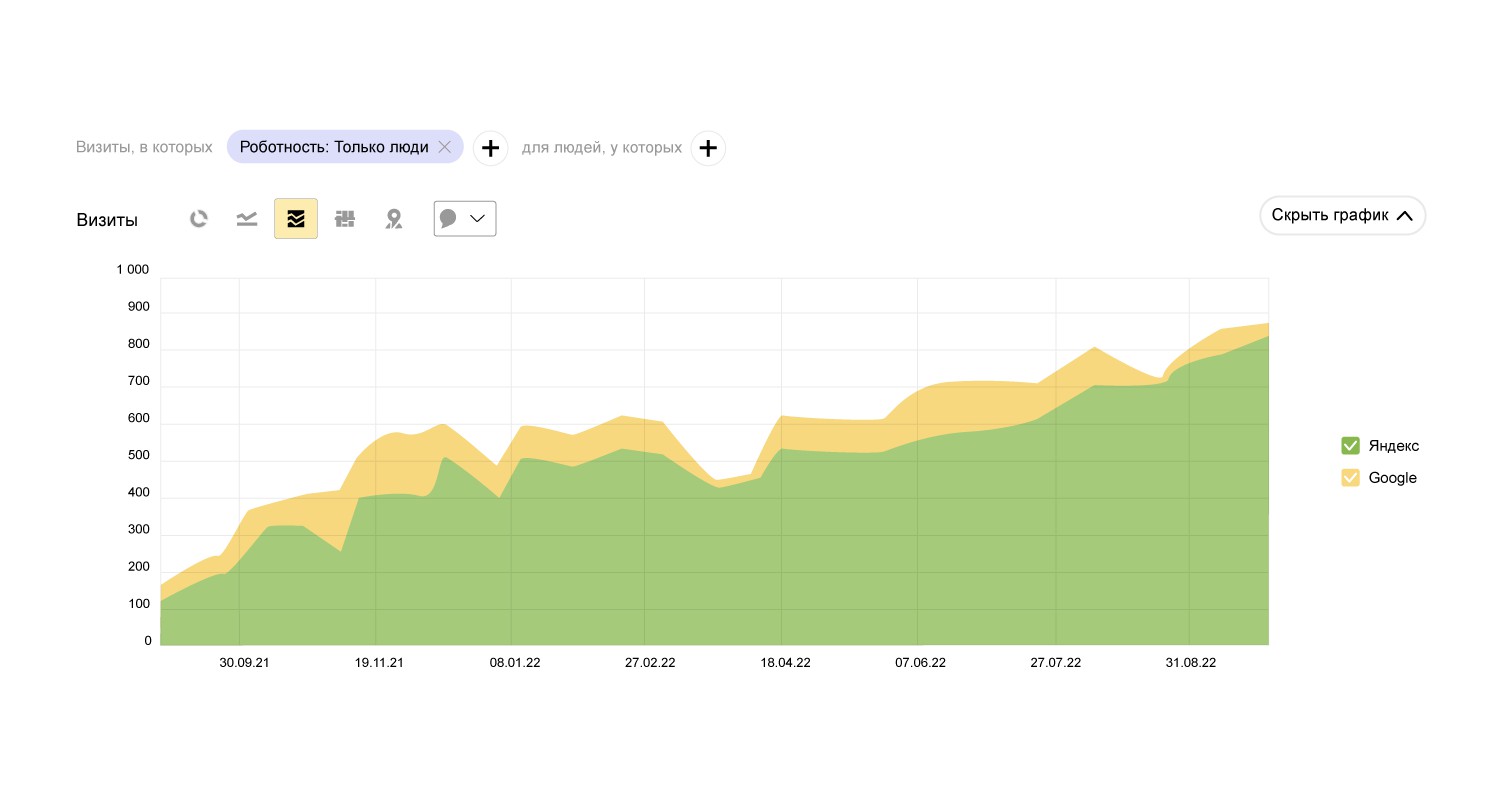Image resolution: width=1500 pixels, height=800 pixels.
Task: Add a visit condition with plus after 'Роботность'
Action: (x=490, y=148)
